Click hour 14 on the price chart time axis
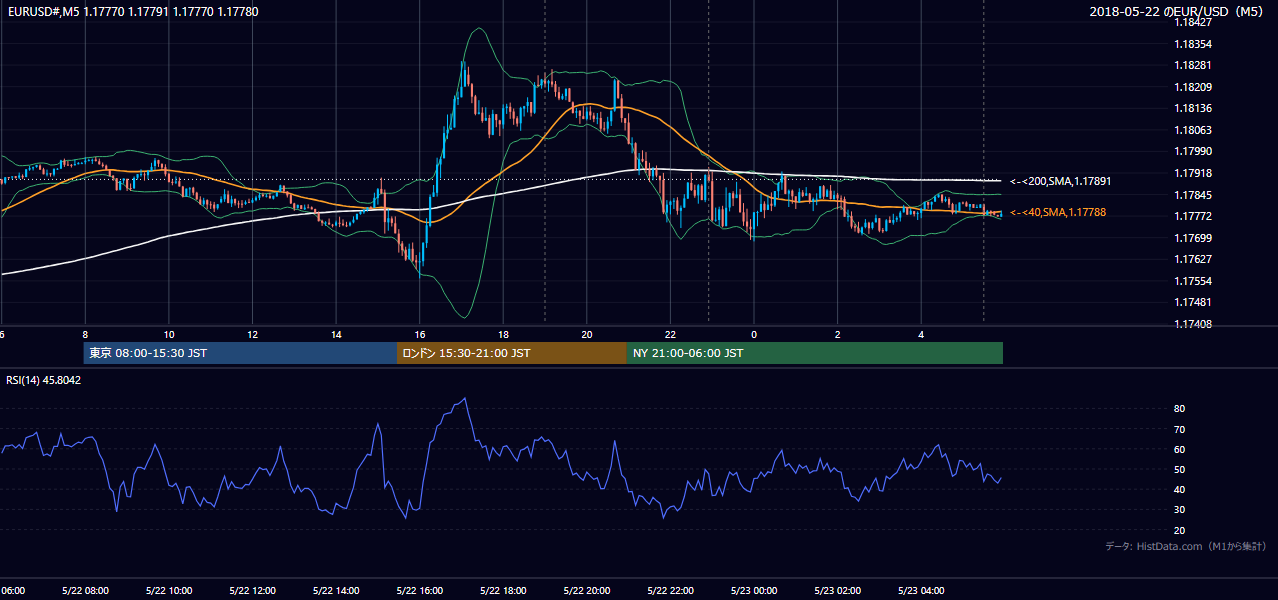This screenshot has height=600, width=1278. [336, 334]
